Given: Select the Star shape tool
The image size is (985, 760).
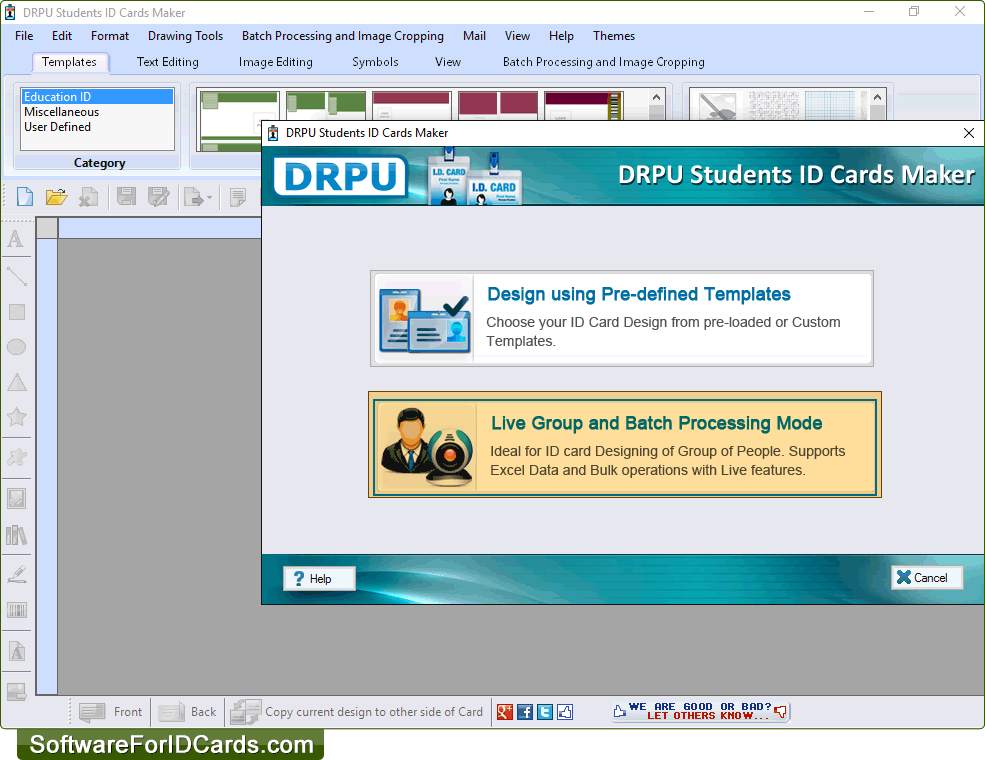Looking at the screenshot, I should 16,417.
